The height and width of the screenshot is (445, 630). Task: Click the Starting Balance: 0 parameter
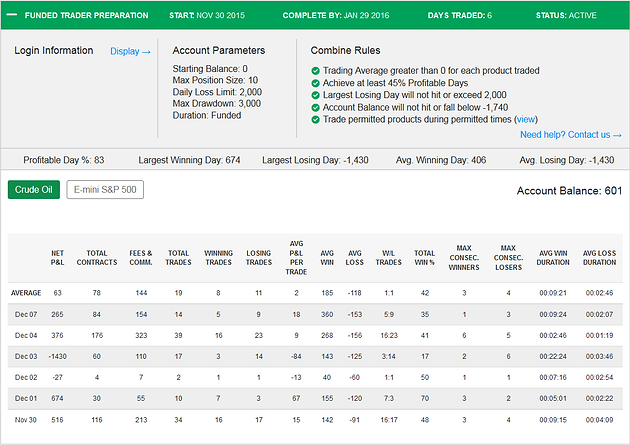click(x=210, y=69)
